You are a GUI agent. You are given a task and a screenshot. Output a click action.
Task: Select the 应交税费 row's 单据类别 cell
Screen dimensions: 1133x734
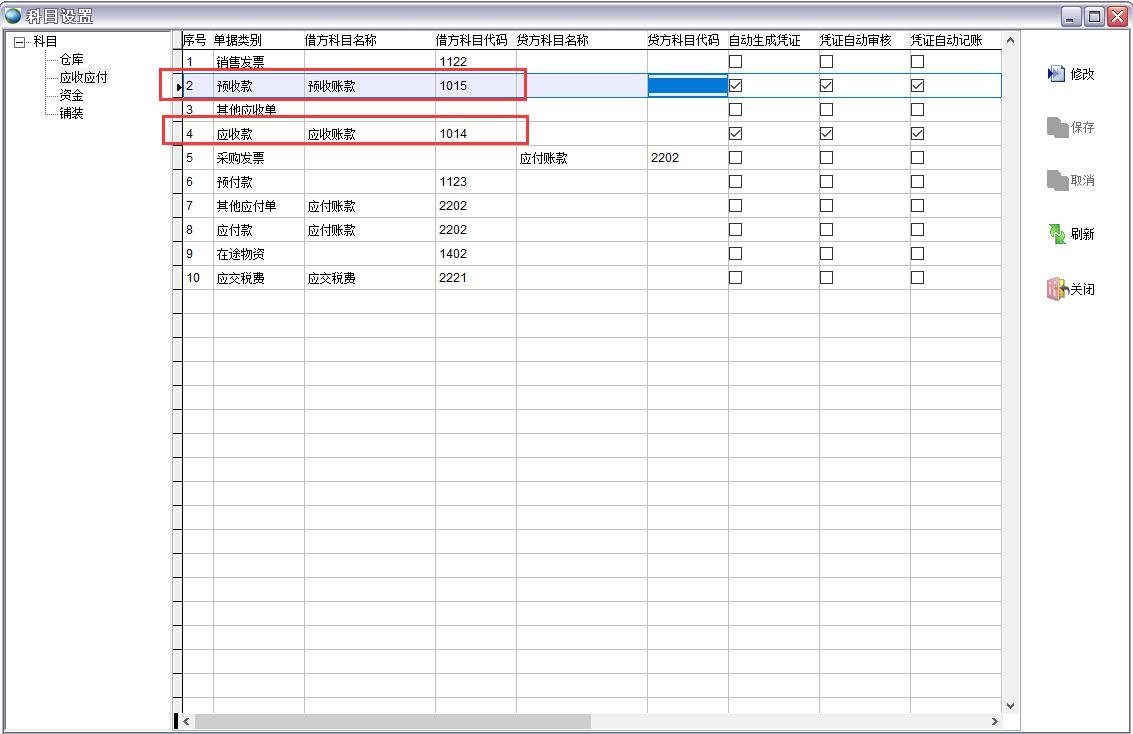(x=241, y=278)
